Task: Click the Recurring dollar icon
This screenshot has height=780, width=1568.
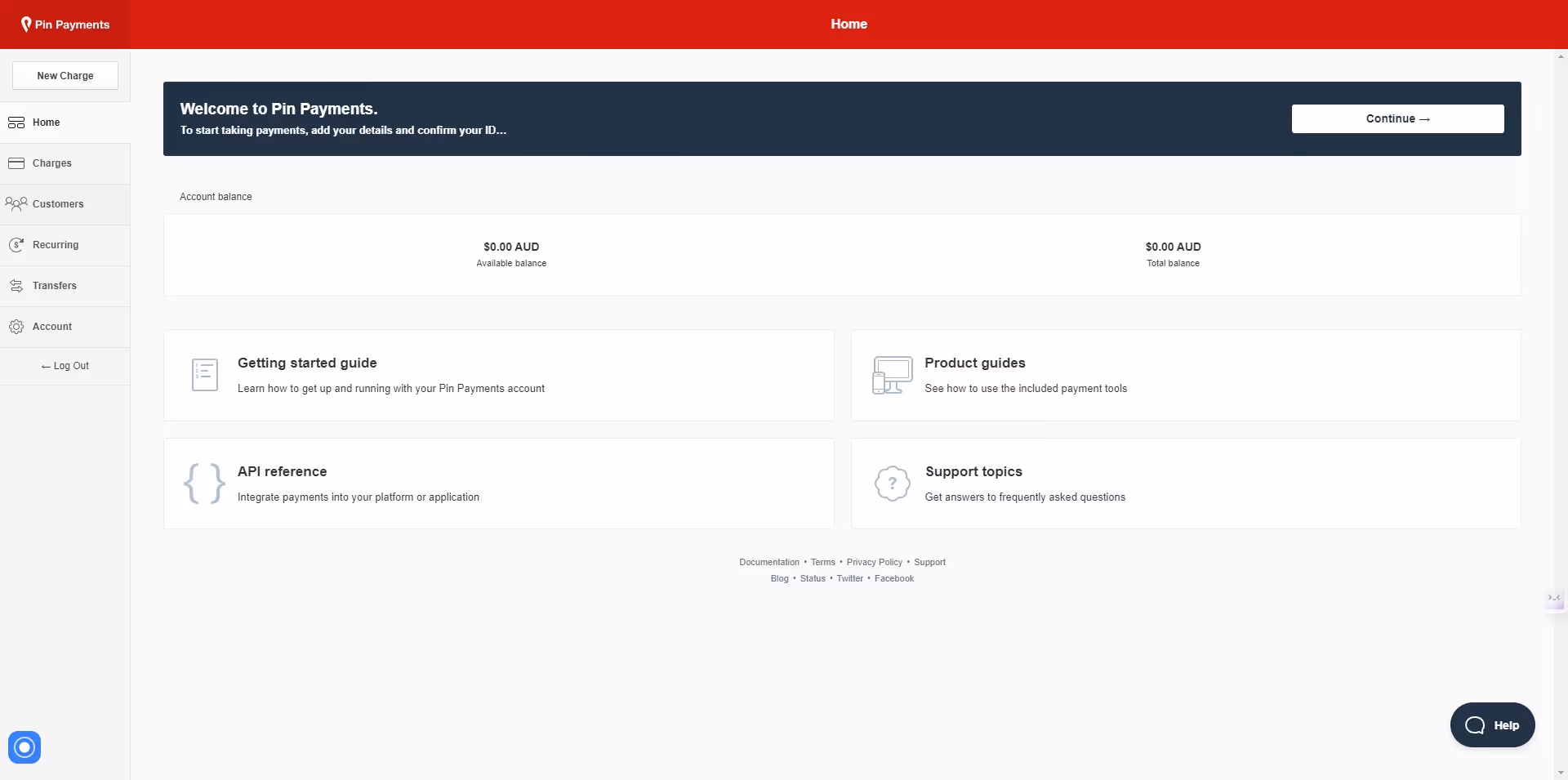Action: [x=16, y=245]
